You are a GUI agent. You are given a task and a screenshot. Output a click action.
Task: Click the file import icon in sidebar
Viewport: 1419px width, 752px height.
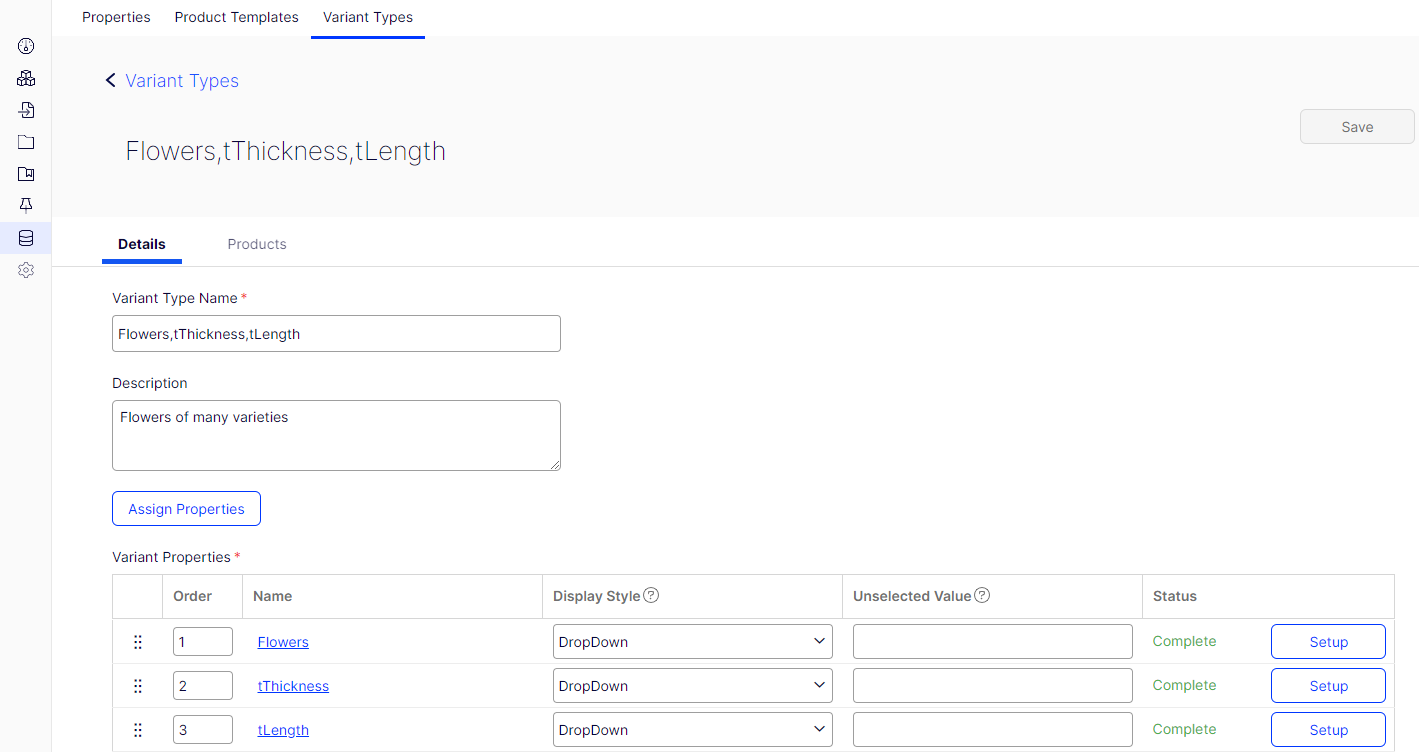tap(26, 110)
